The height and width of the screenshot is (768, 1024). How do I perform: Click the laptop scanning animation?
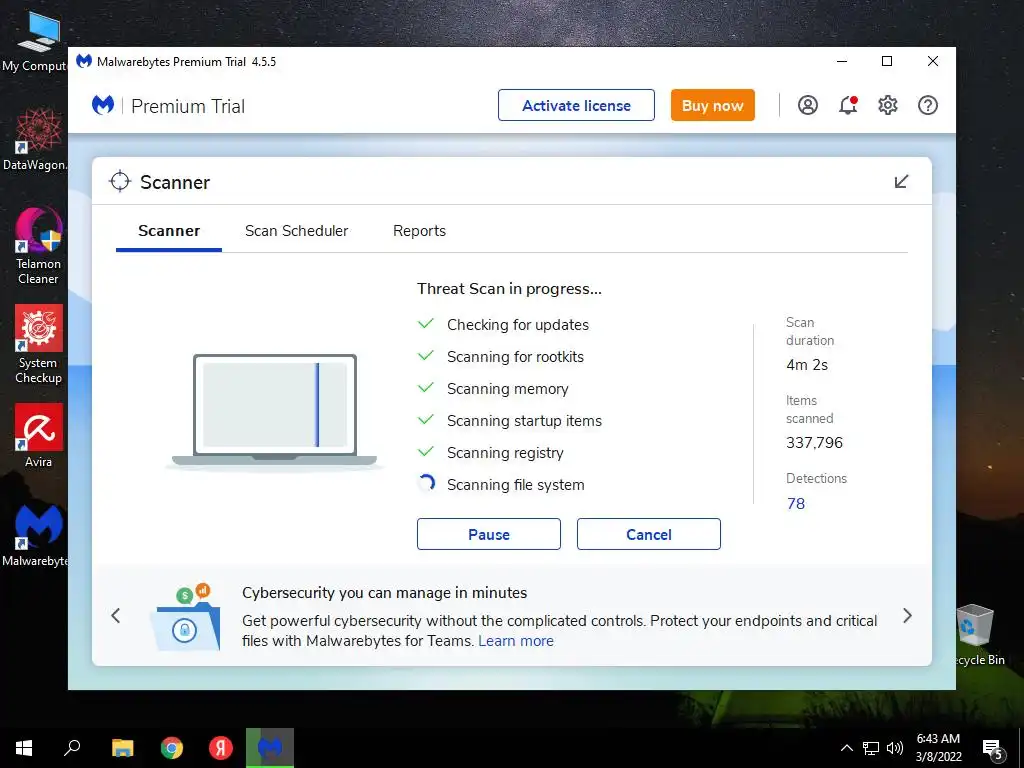pyautogui.click(x=274, y=411)
